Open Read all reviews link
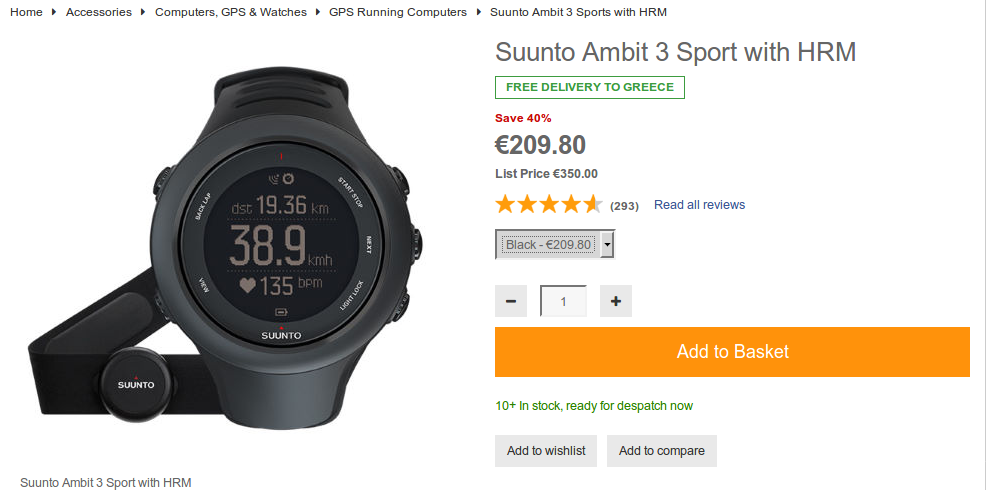This screenshot has width=990, height=490. 700,205
